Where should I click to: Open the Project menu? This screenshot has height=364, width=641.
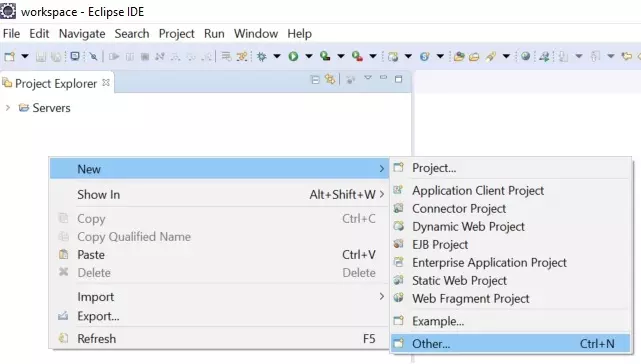[176, 34]
